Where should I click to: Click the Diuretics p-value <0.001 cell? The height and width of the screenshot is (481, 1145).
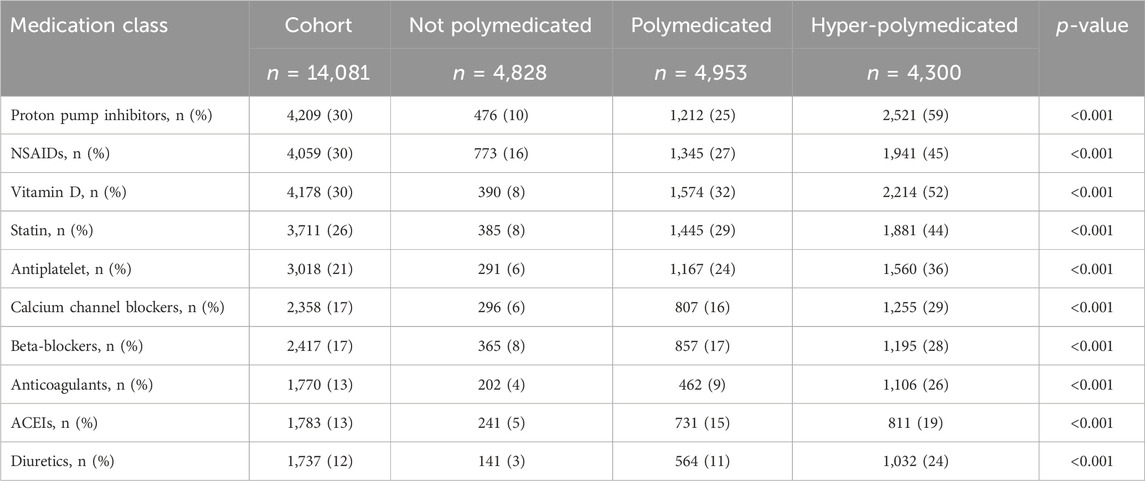tap(1091, 462)
